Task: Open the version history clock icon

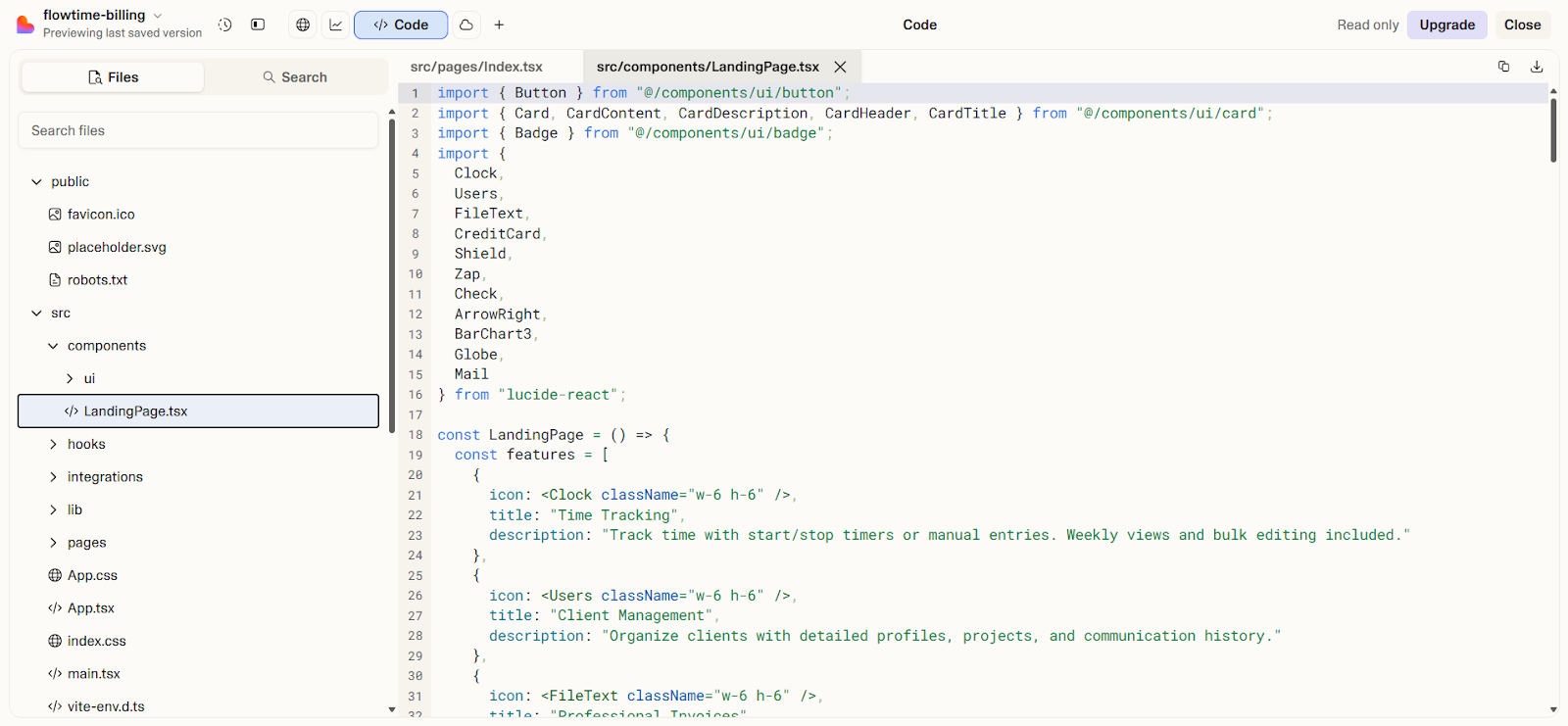Action: coord(224,24)
